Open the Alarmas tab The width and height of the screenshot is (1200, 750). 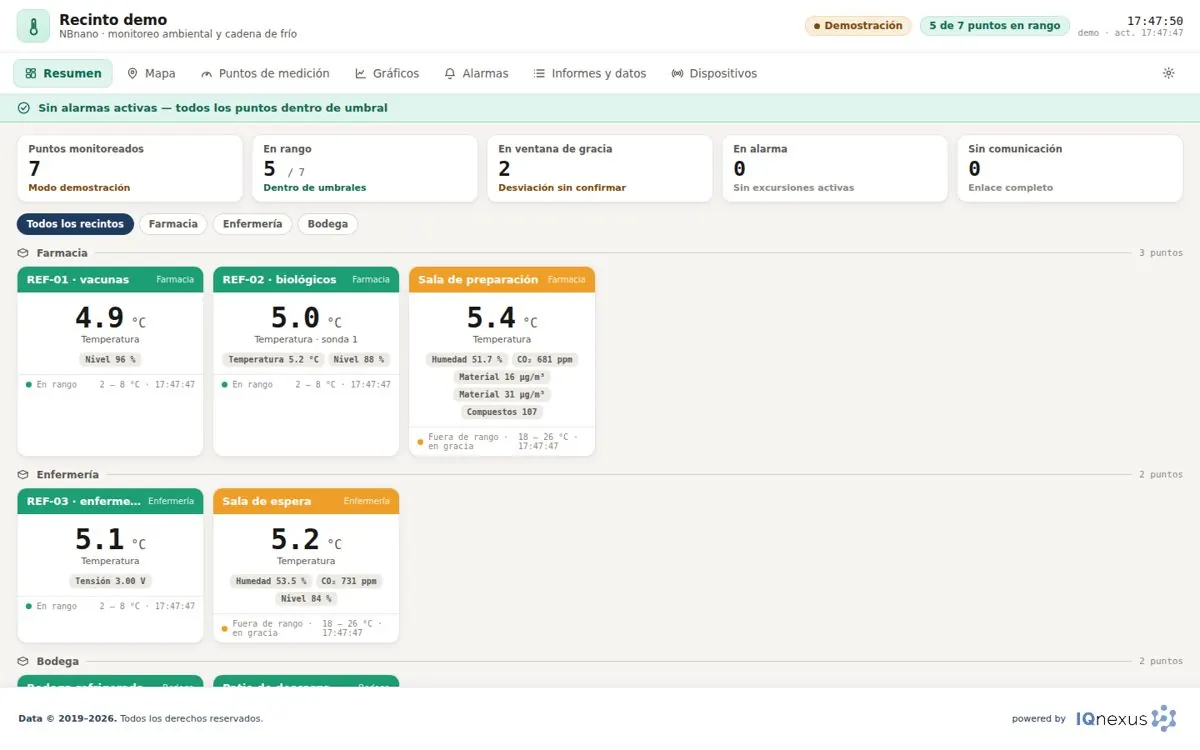476,73
